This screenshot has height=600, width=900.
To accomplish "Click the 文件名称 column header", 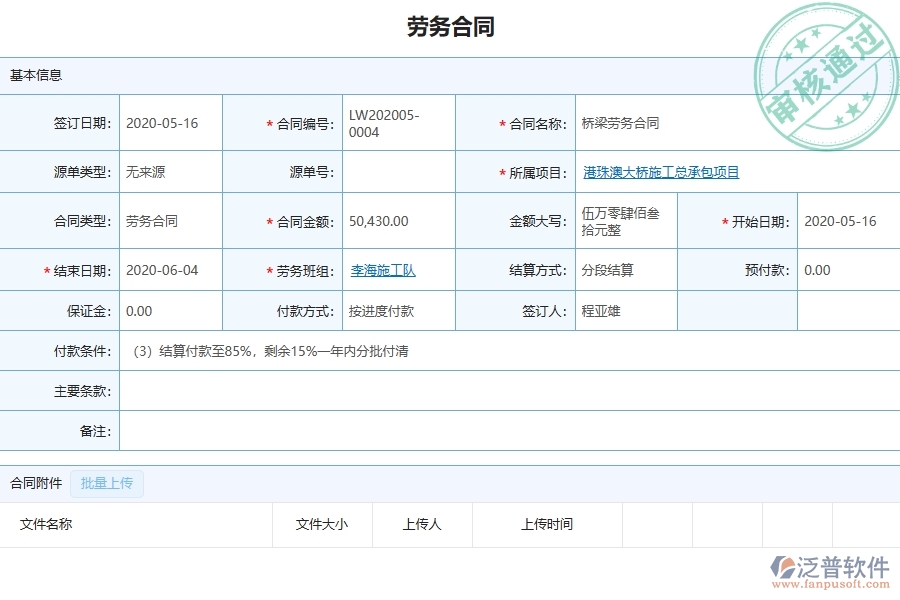I will coord(48,524).
